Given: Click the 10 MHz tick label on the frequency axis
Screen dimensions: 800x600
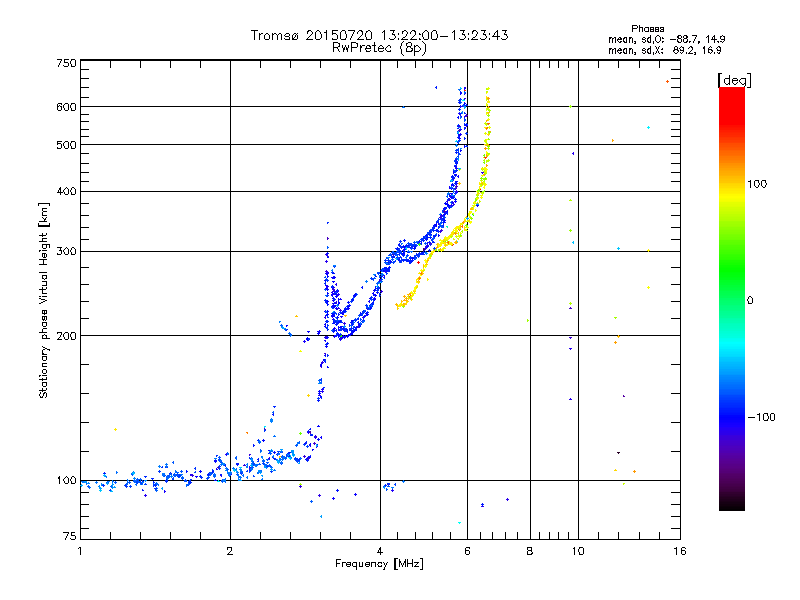Looking at the screenshot, I should click(x=578, y=551).
